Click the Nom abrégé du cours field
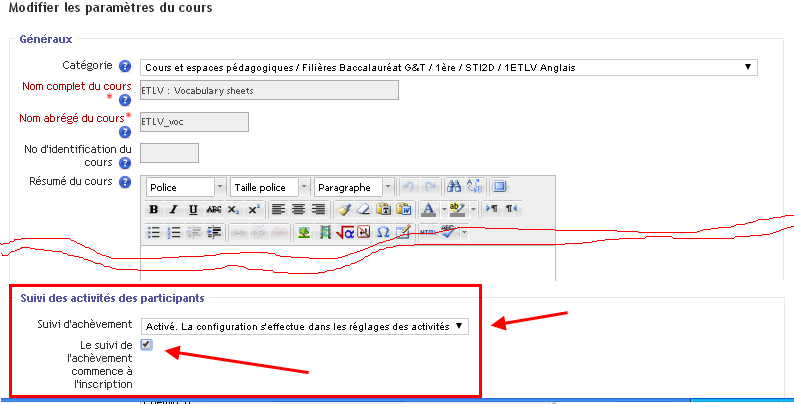The width and height of the screenshot is (794, 404). [194, 122]
